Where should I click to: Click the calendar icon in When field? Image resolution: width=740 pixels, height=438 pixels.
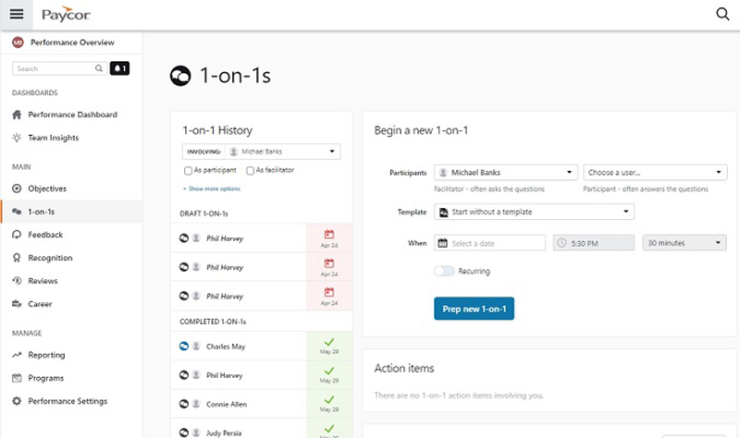442,243
